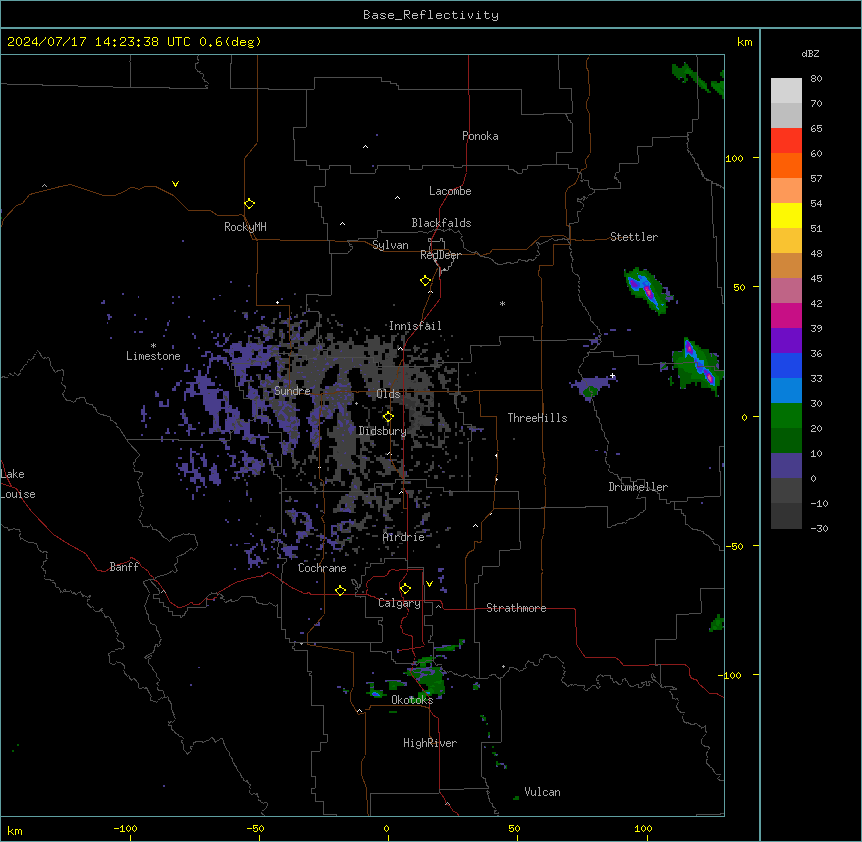Click the Calgary label
The width and height of the screenshot is (862, 842).
click(400, 603)
